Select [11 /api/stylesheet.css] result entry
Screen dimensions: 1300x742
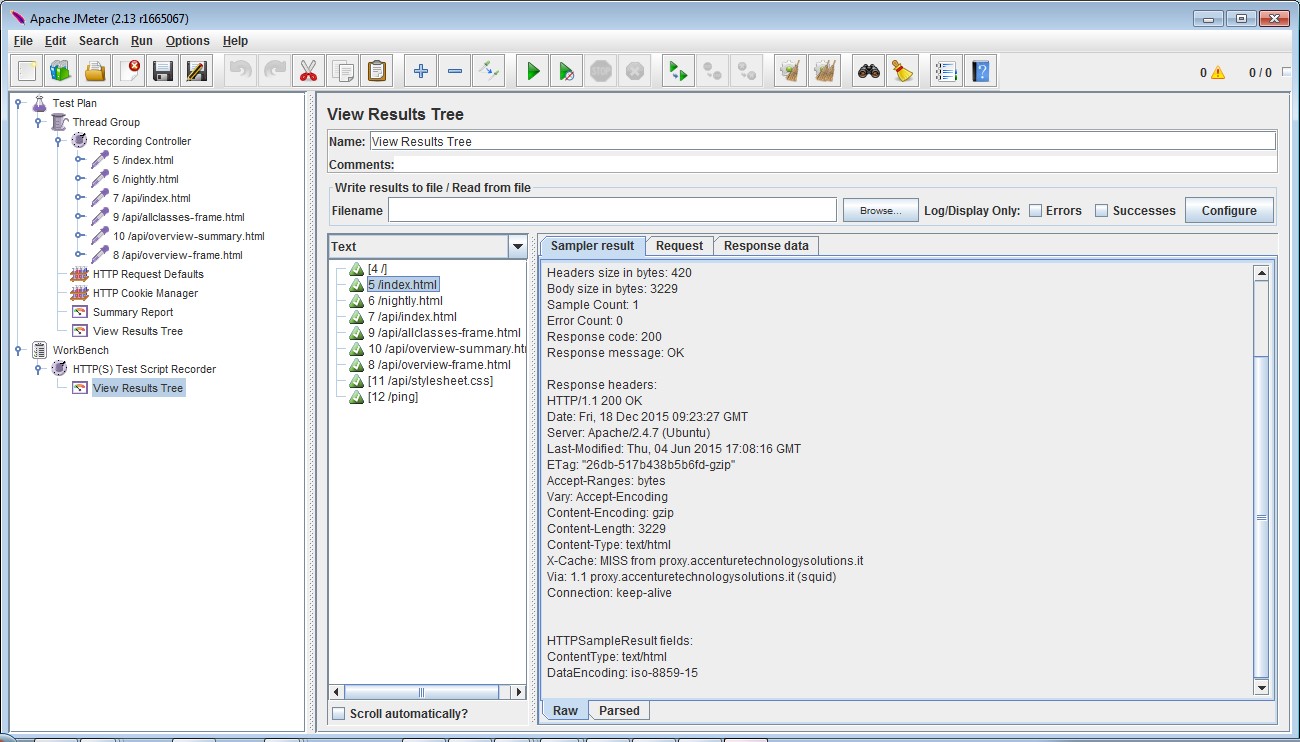click(430, 381)
